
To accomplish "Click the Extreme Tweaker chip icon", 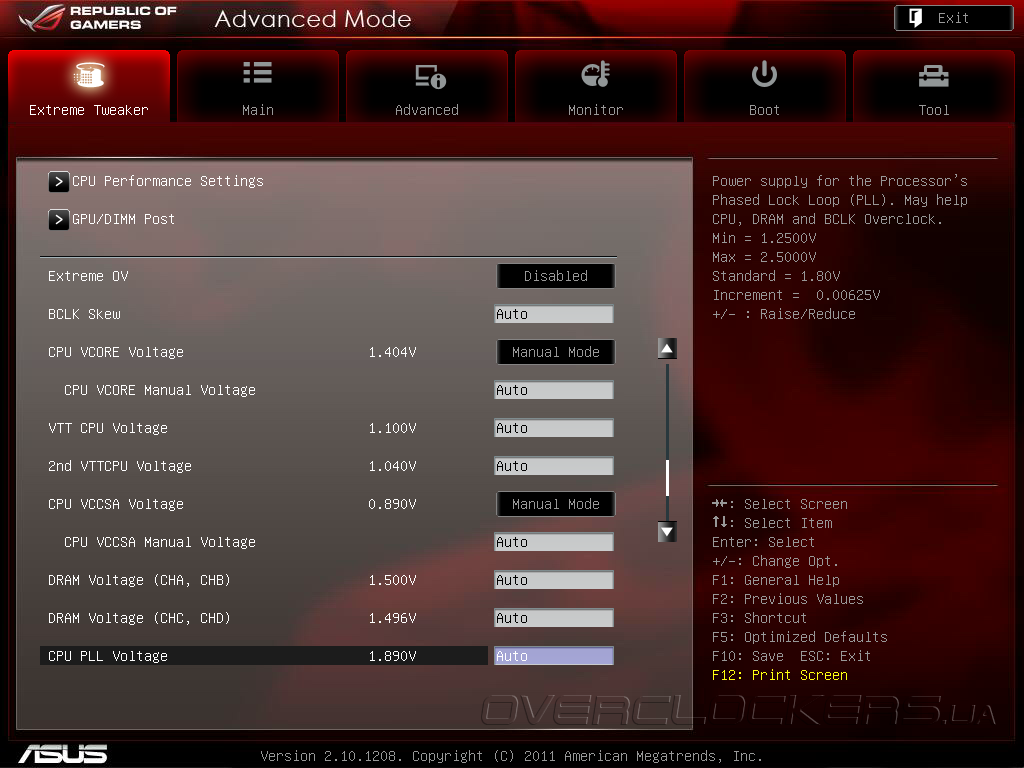I will tap(89, 74).
